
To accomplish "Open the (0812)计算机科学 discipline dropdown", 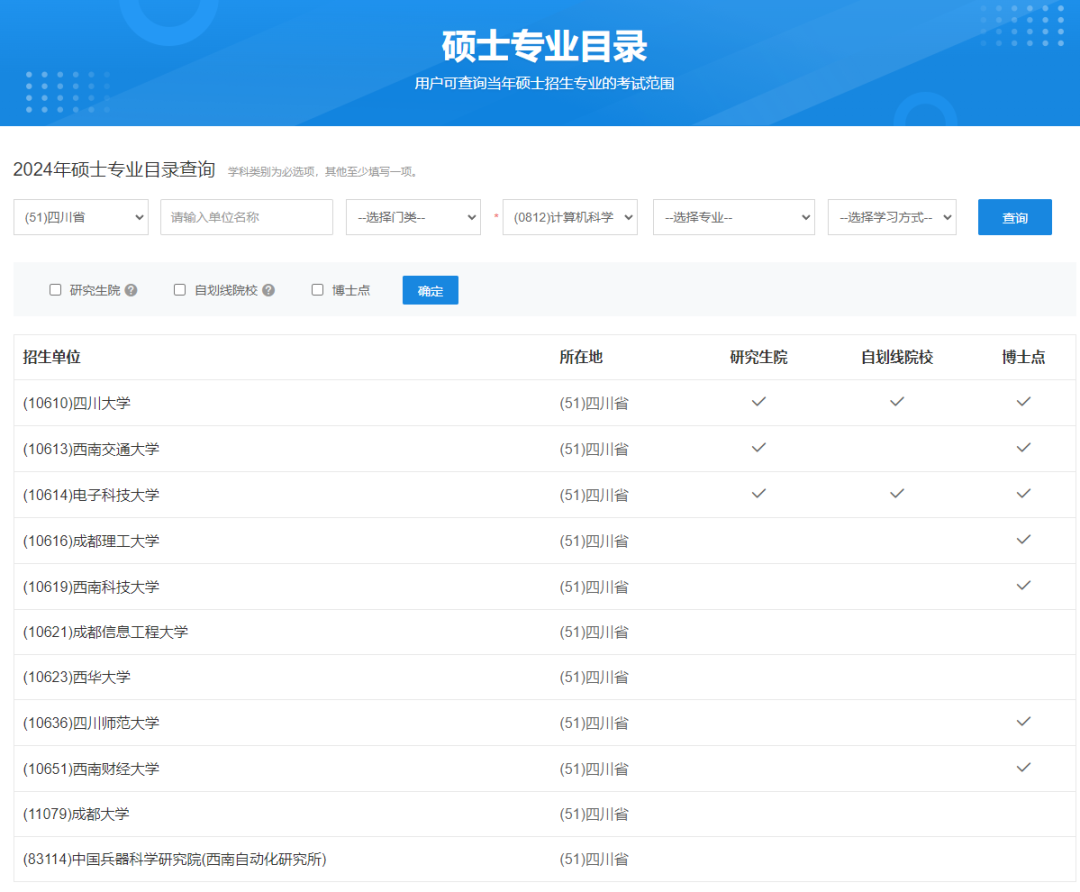I will tap(570, 217).
